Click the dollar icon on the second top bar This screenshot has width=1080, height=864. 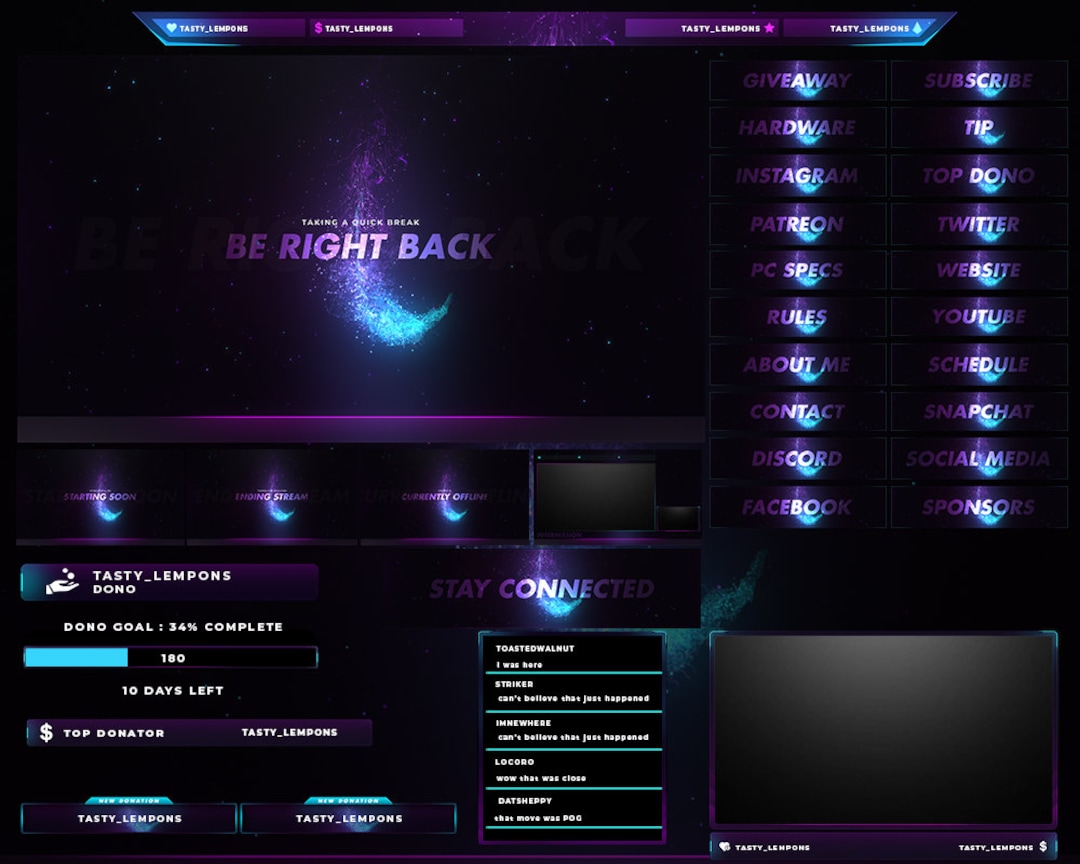[317, 27]
